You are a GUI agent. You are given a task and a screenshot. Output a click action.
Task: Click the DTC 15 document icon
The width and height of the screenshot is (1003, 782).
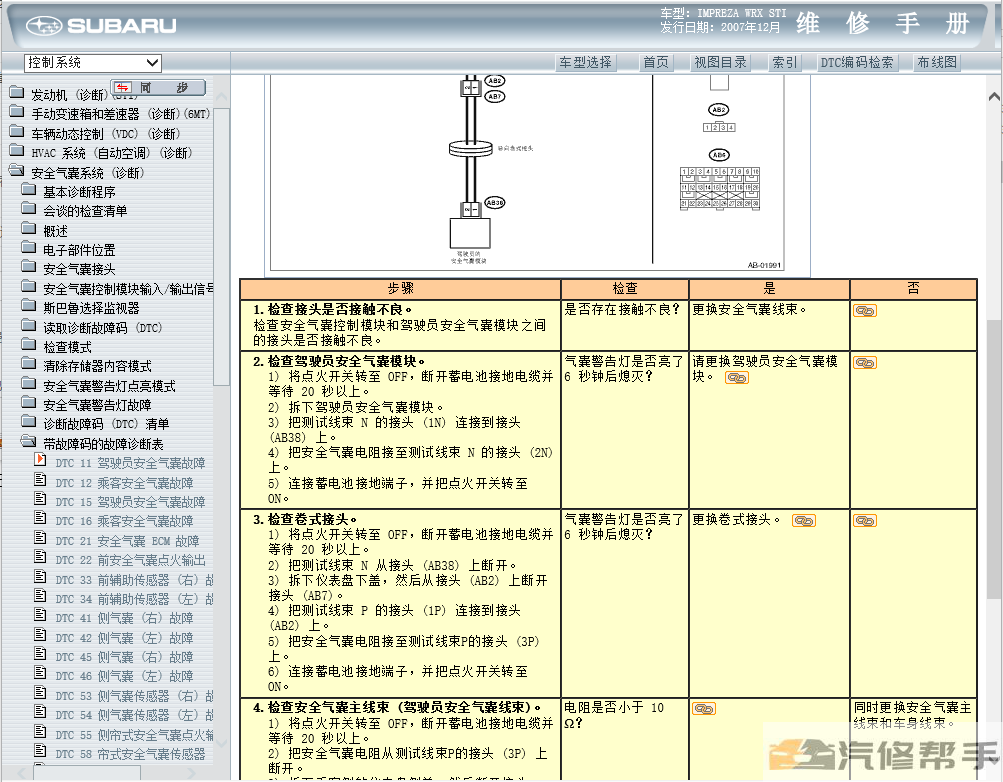40,500
